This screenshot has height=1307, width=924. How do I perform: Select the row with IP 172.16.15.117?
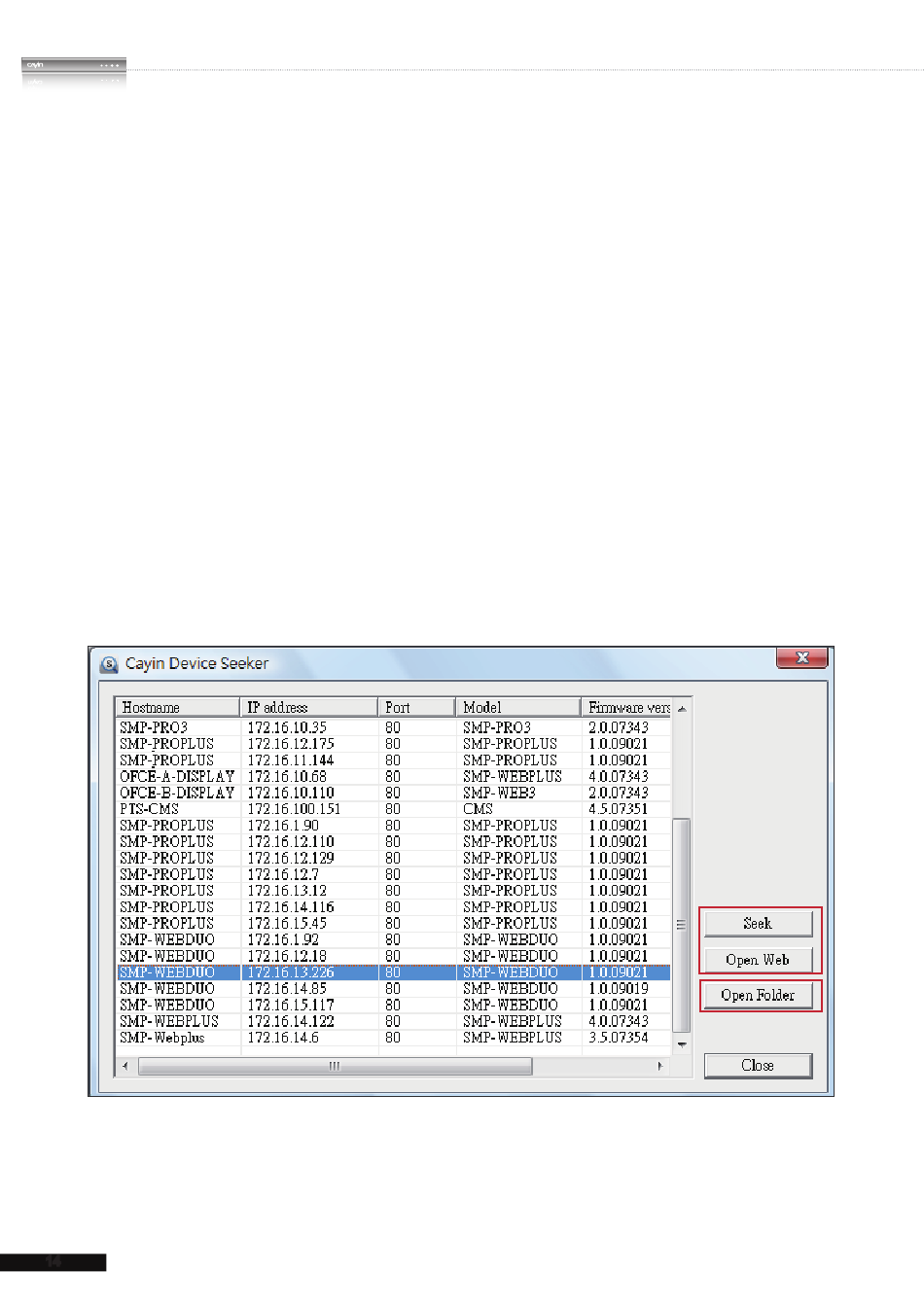393,1006
